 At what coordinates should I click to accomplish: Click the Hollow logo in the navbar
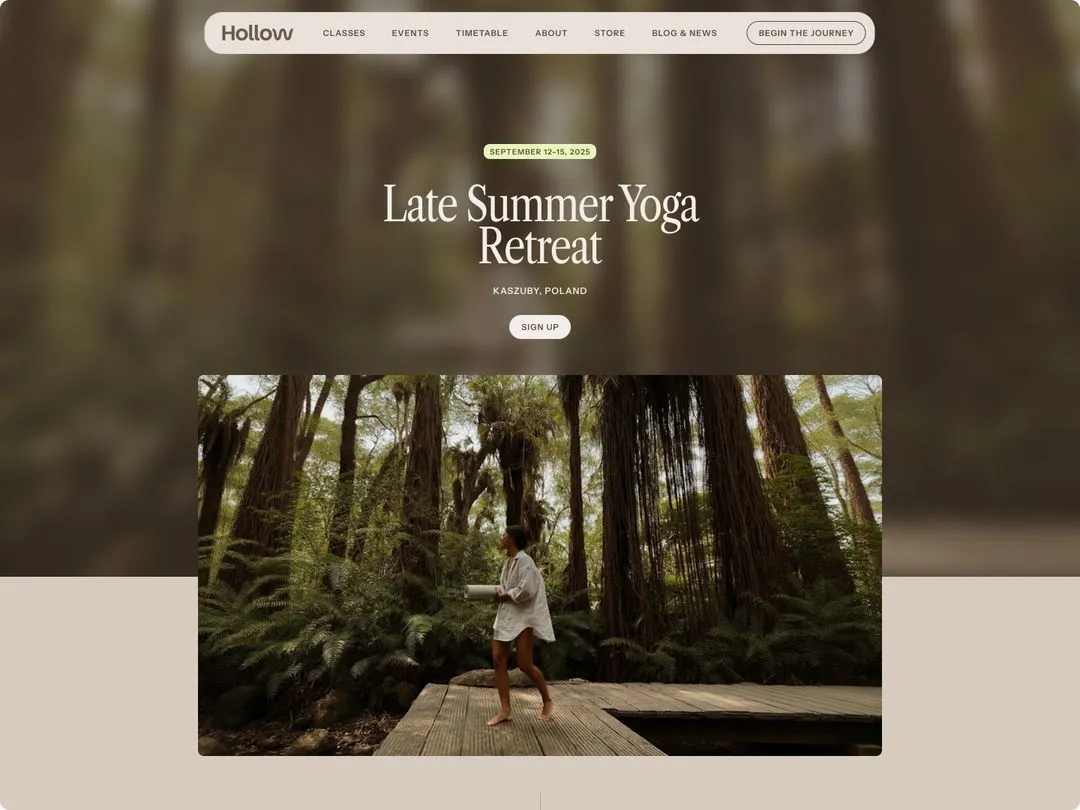click(257, 32)
